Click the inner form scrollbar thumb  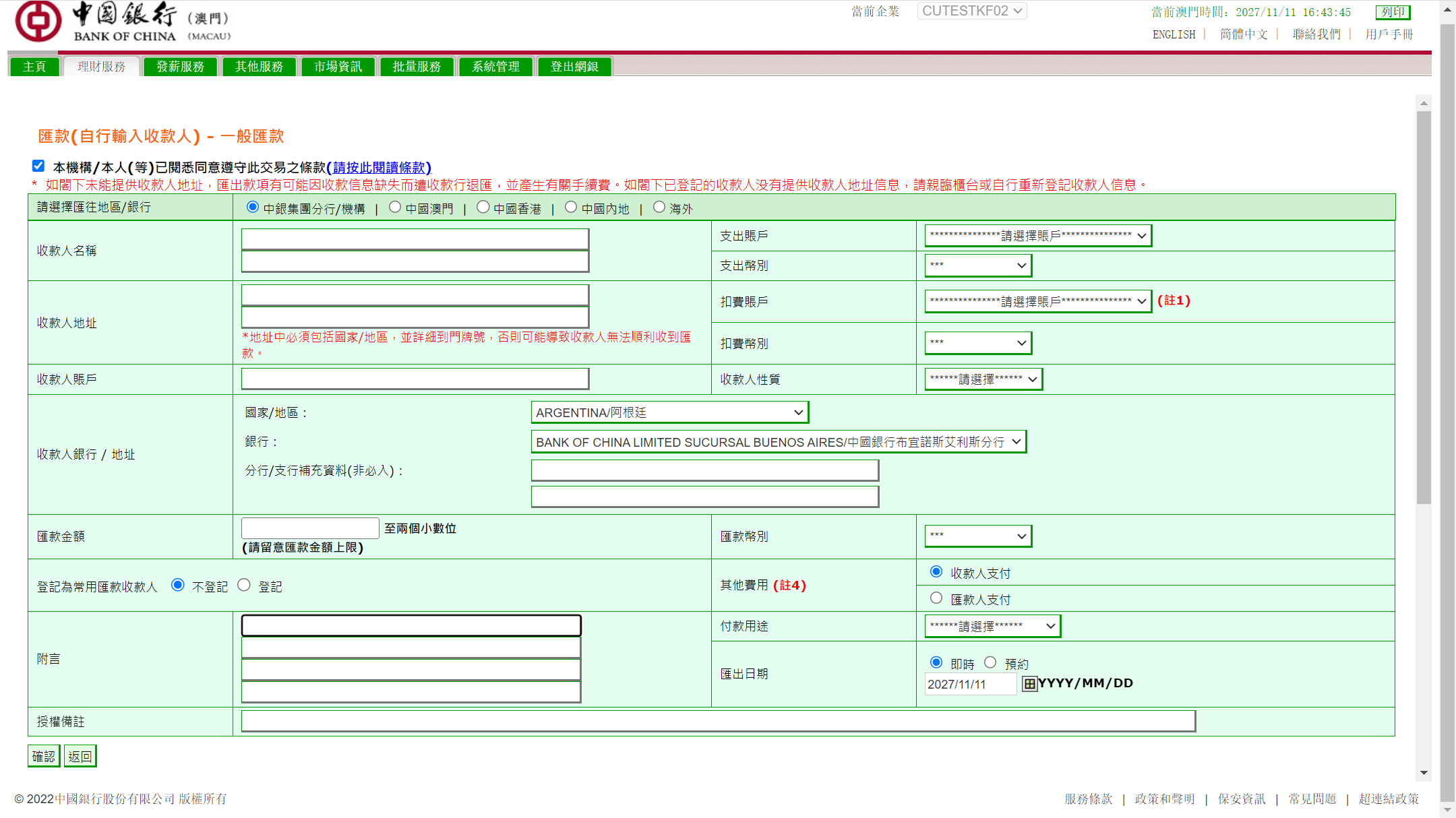point(1424,307)
